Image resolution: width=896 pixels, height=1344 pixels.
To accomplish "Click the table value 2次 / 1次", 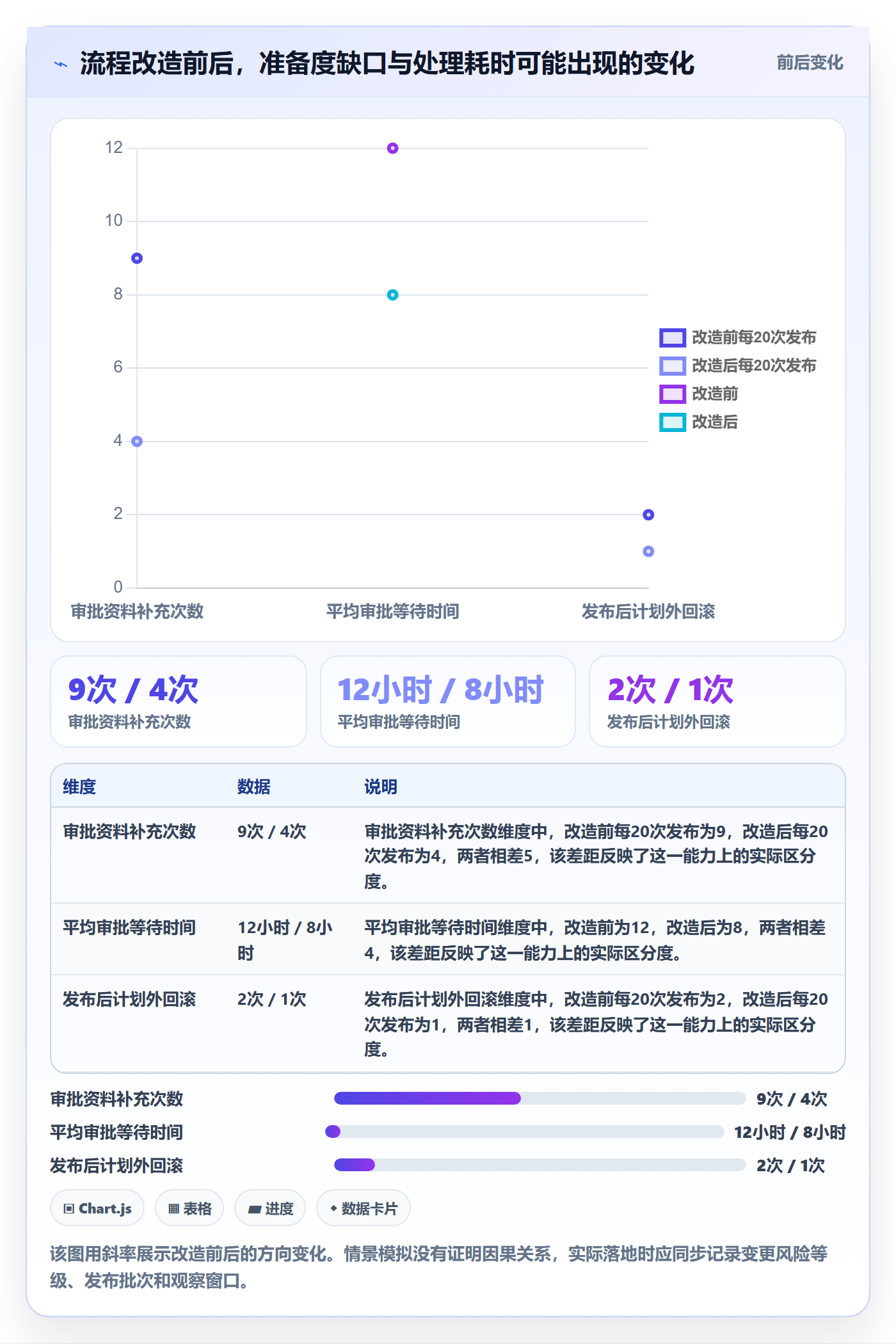I will [x=272, y=999].
